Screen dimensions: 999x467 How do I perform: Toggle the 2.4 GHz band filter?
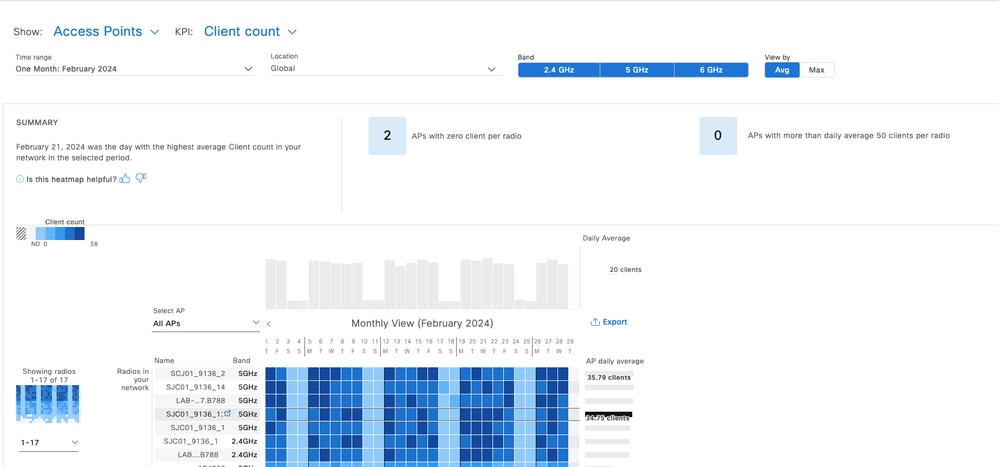tap(559, 70)
